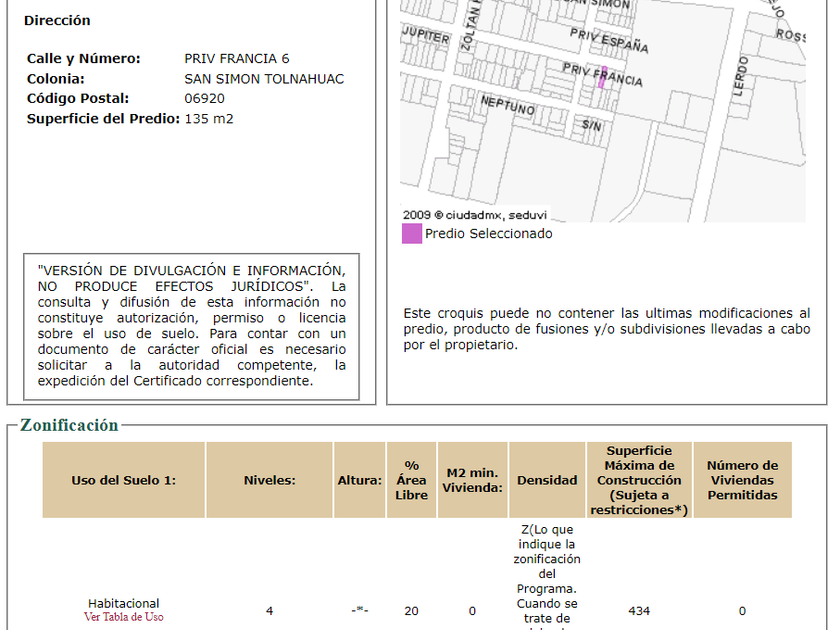Click the 'Colonia:' label

pos(56,79)
